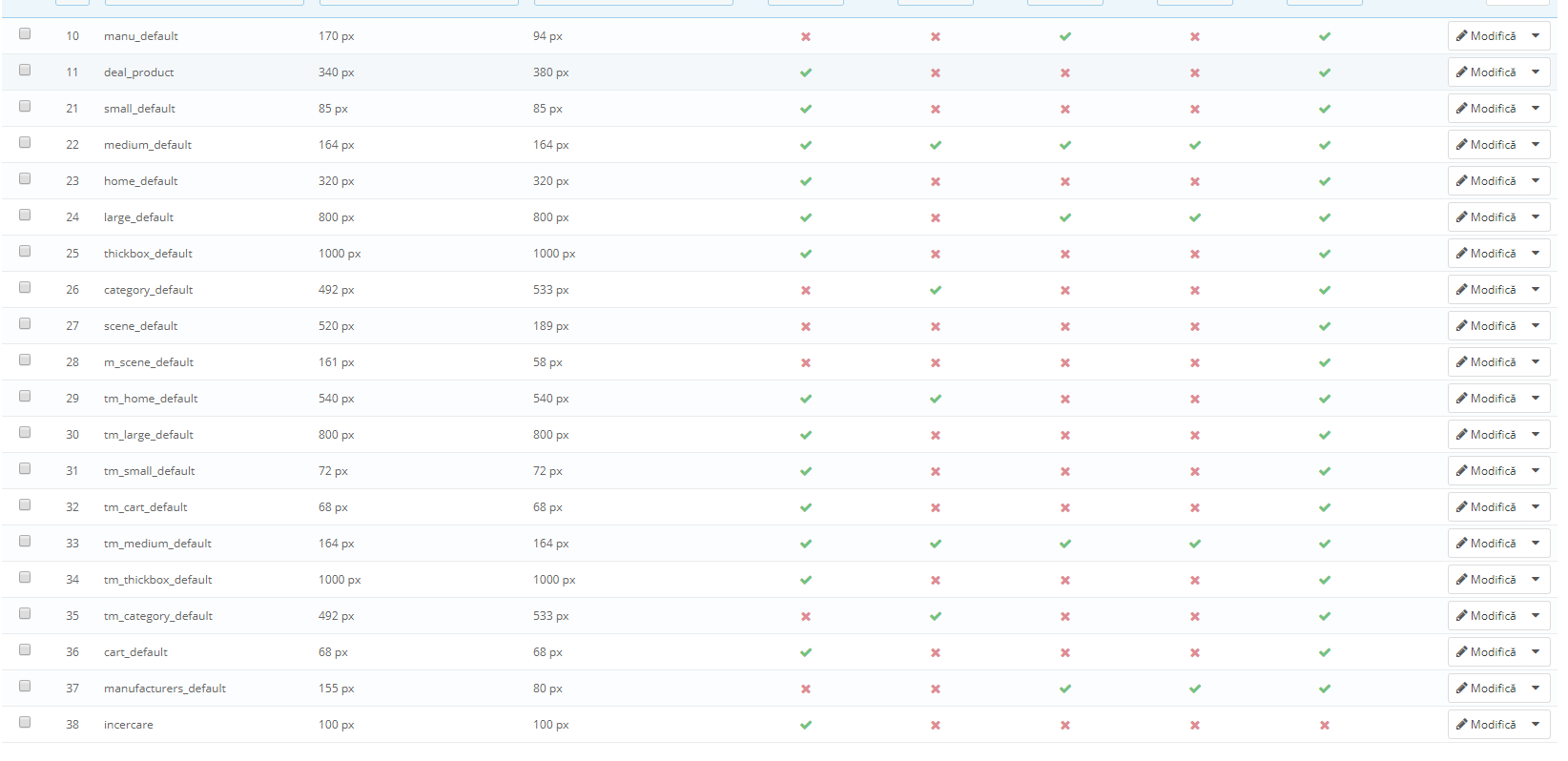1568x761 pixels.
Task: Open the dropdown arrow for tm_medium_default row
Action: click(x=1536, y=544)
